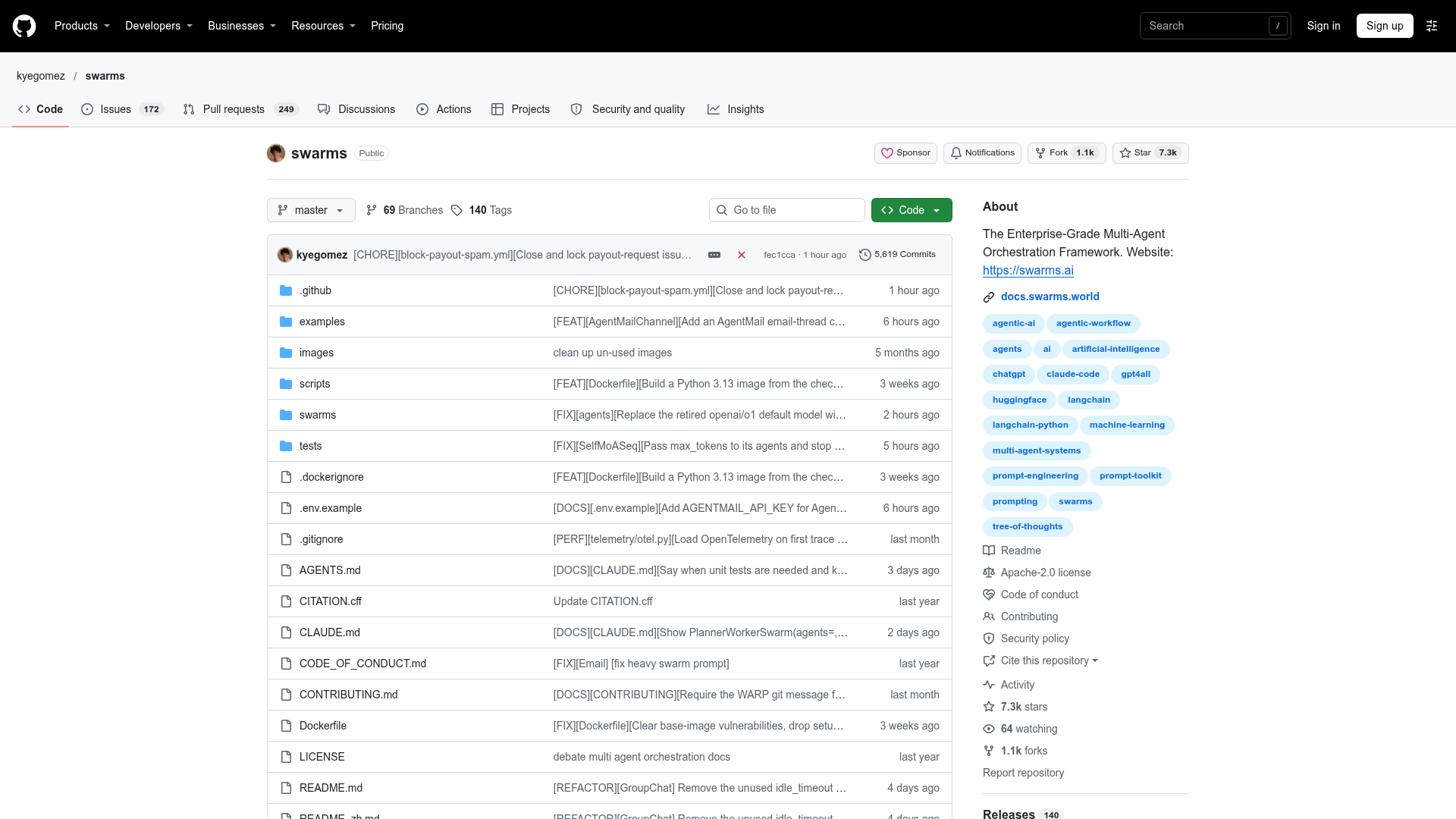Open Report repository link
The width and height of the screenshot is (1456, 819).
click(1023, 773)
